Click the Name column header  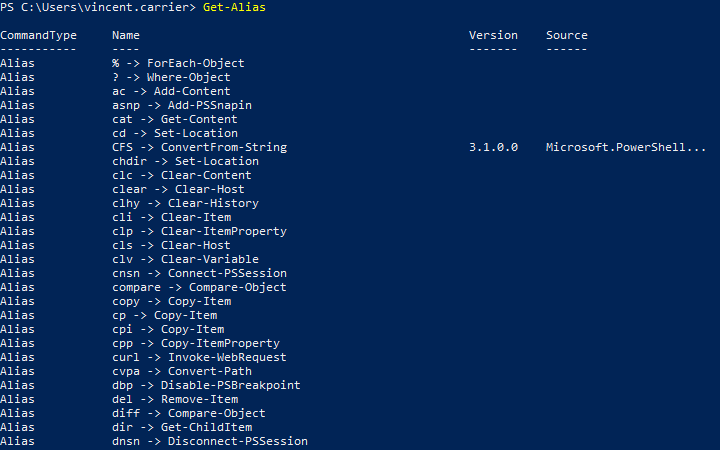pyautogui.click(x=126, y=35)
